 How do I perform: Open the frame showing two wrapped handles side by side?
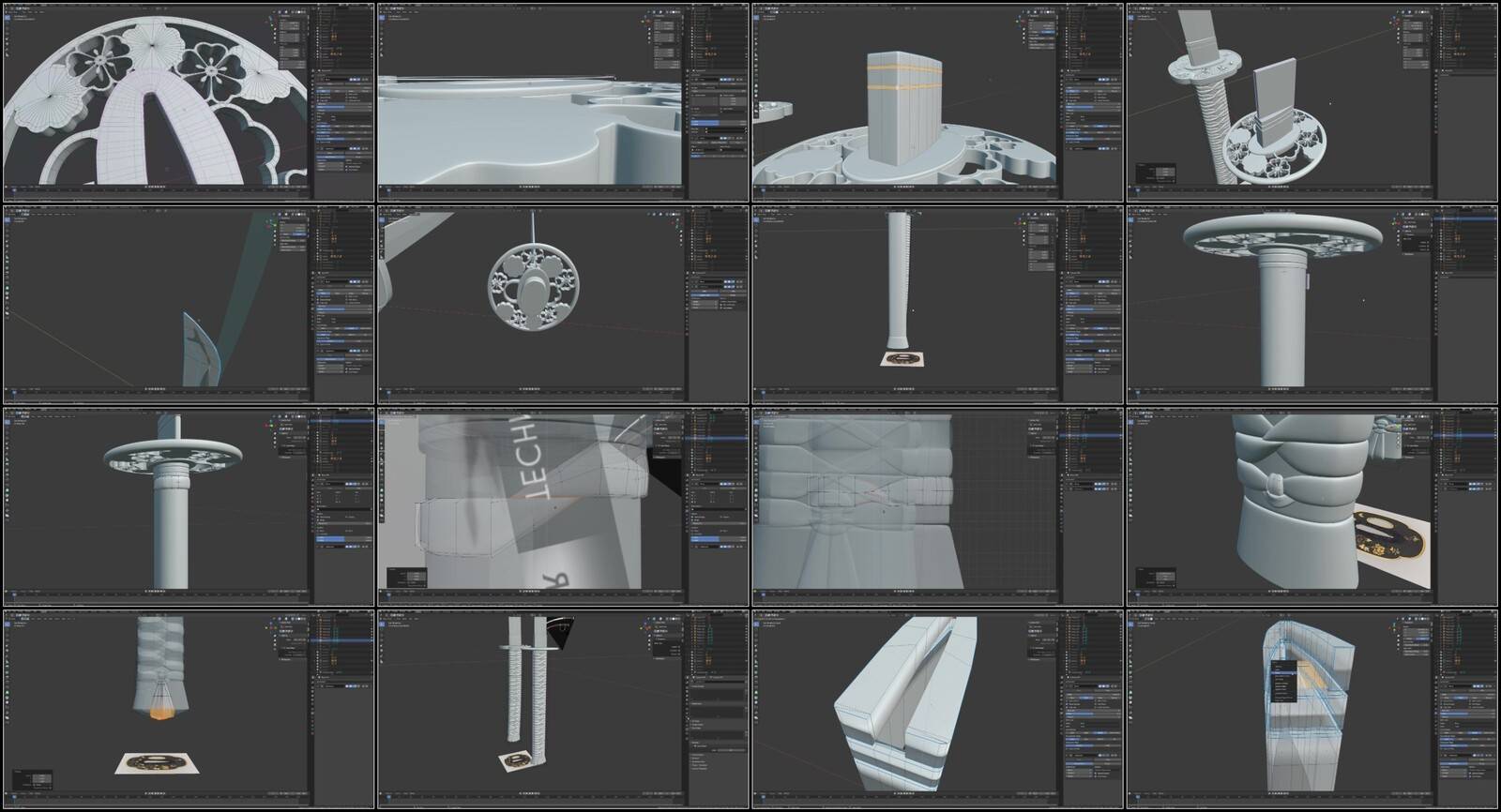pyautogui.click(x=563, y=709)
